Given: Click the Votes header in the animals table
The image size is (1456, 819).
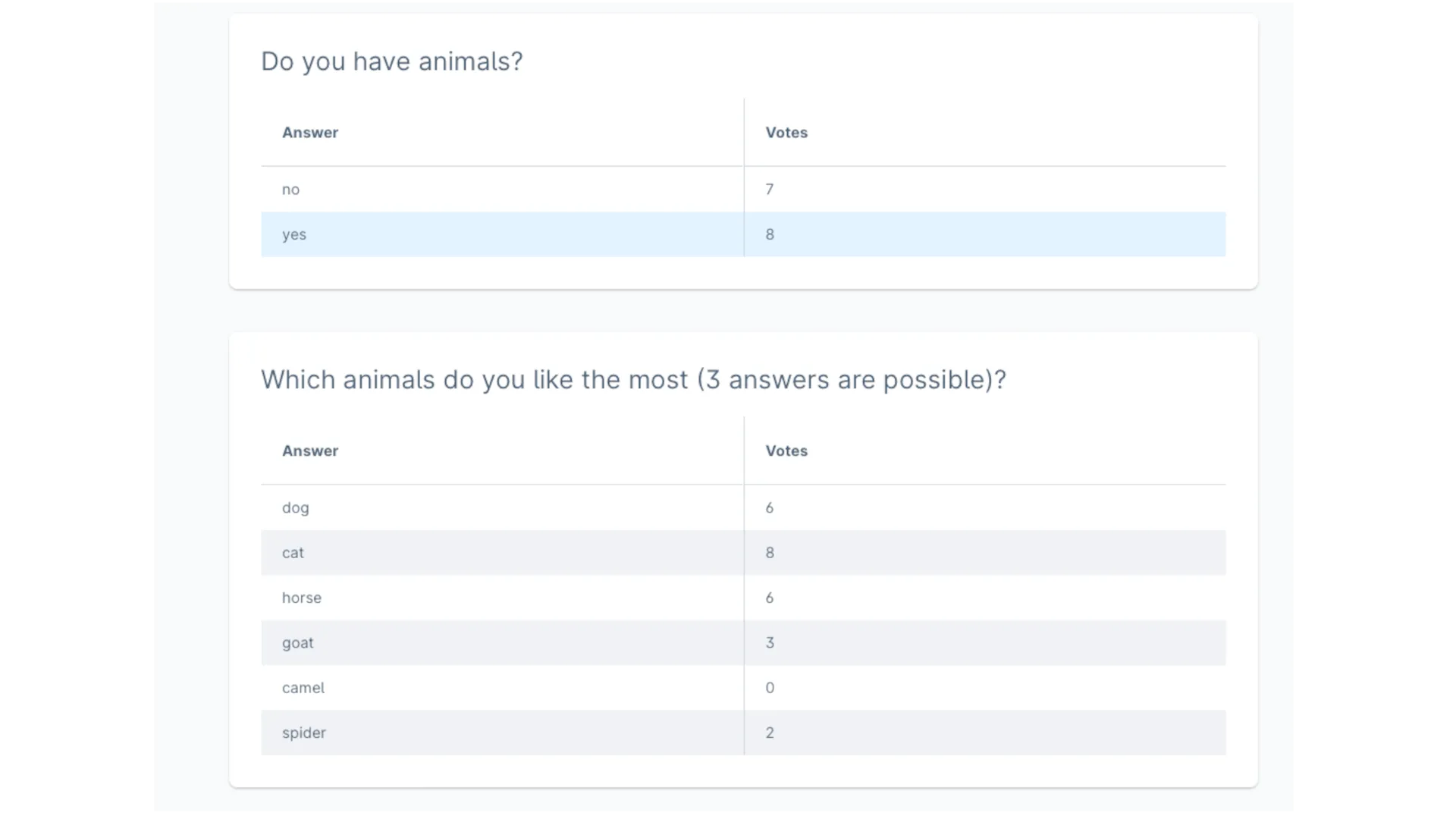Looking at the screenshot, I should click(x=786, y=450).
